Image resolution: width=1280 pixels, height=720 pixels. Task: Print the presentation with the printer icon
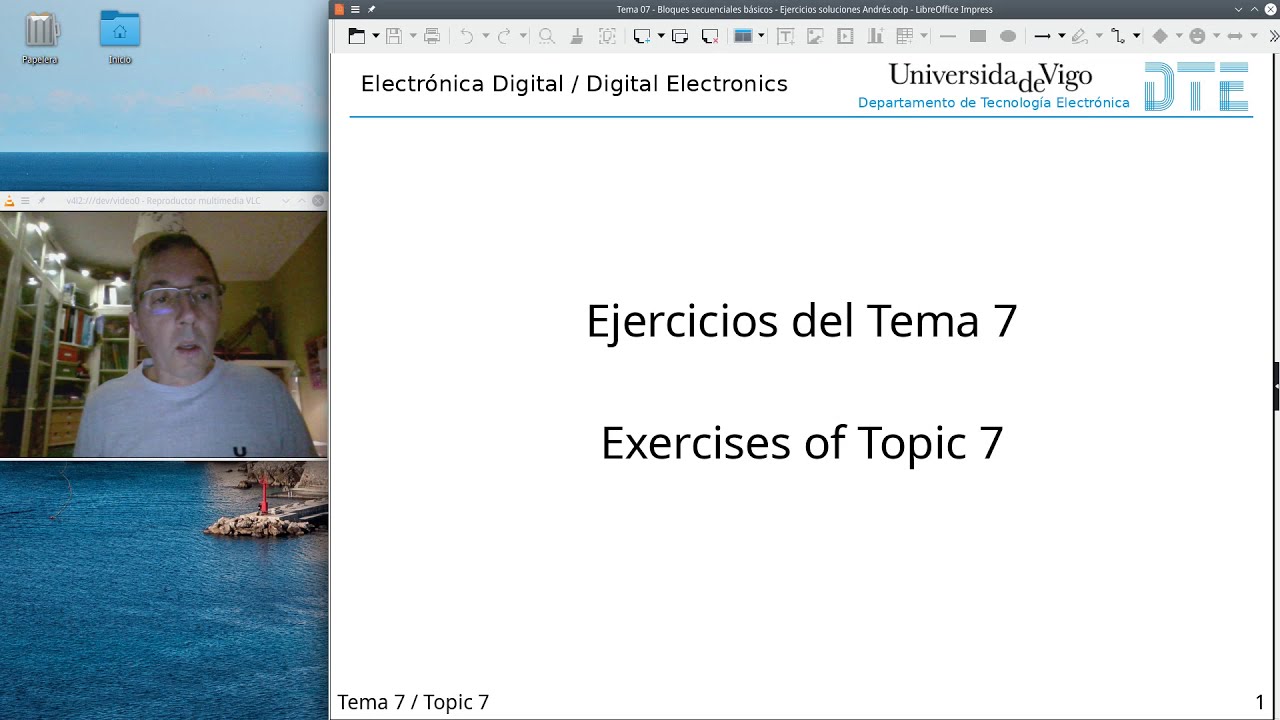432,36
